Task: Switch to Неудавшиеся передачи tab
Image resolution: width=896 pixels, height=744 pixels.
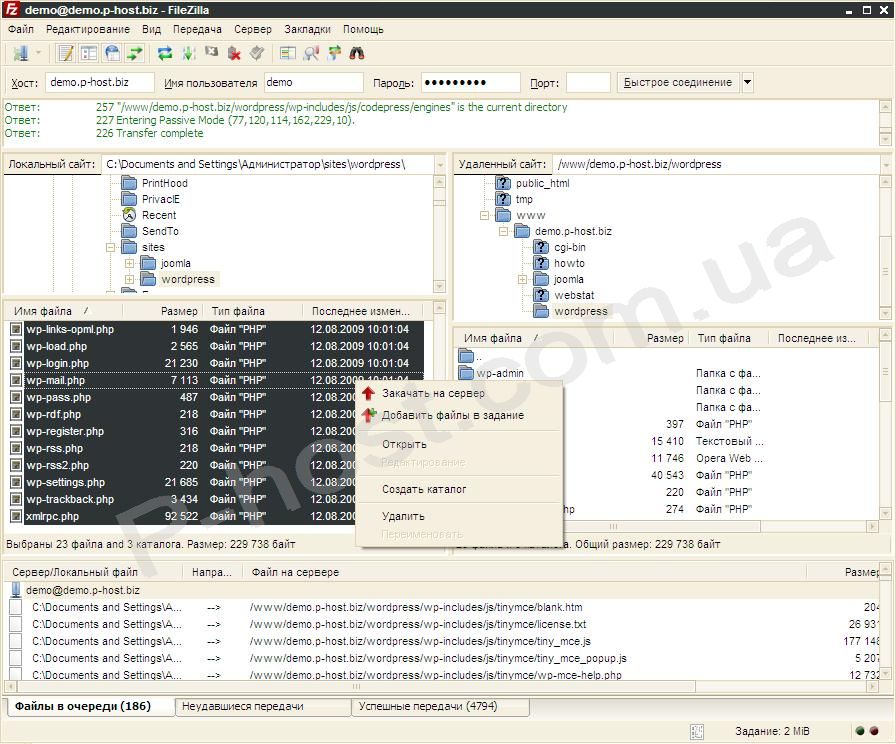Action: (263, 706)
